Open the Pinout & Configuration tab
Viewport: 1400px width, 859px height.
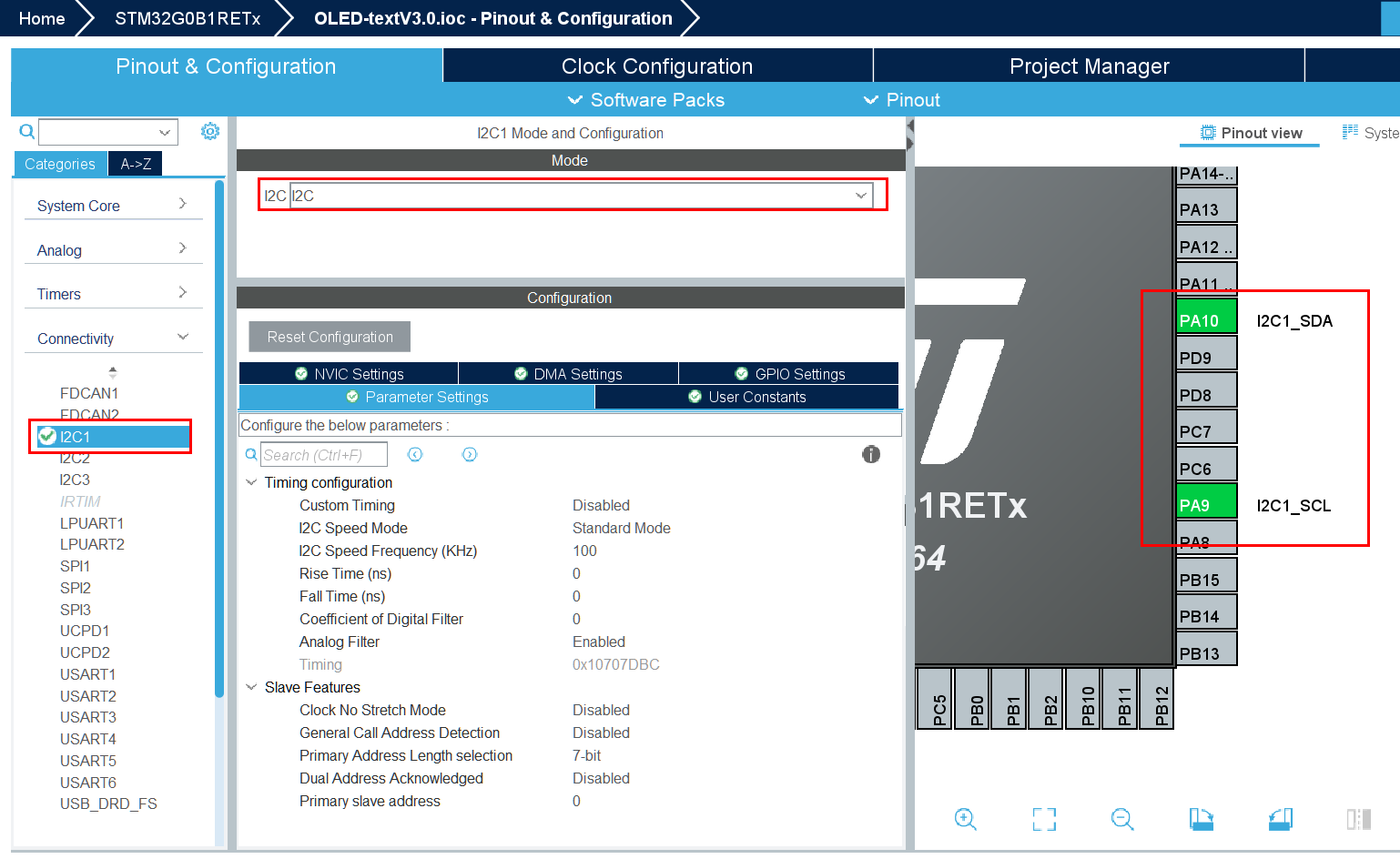pyautogui.click(x=226, y=66)
